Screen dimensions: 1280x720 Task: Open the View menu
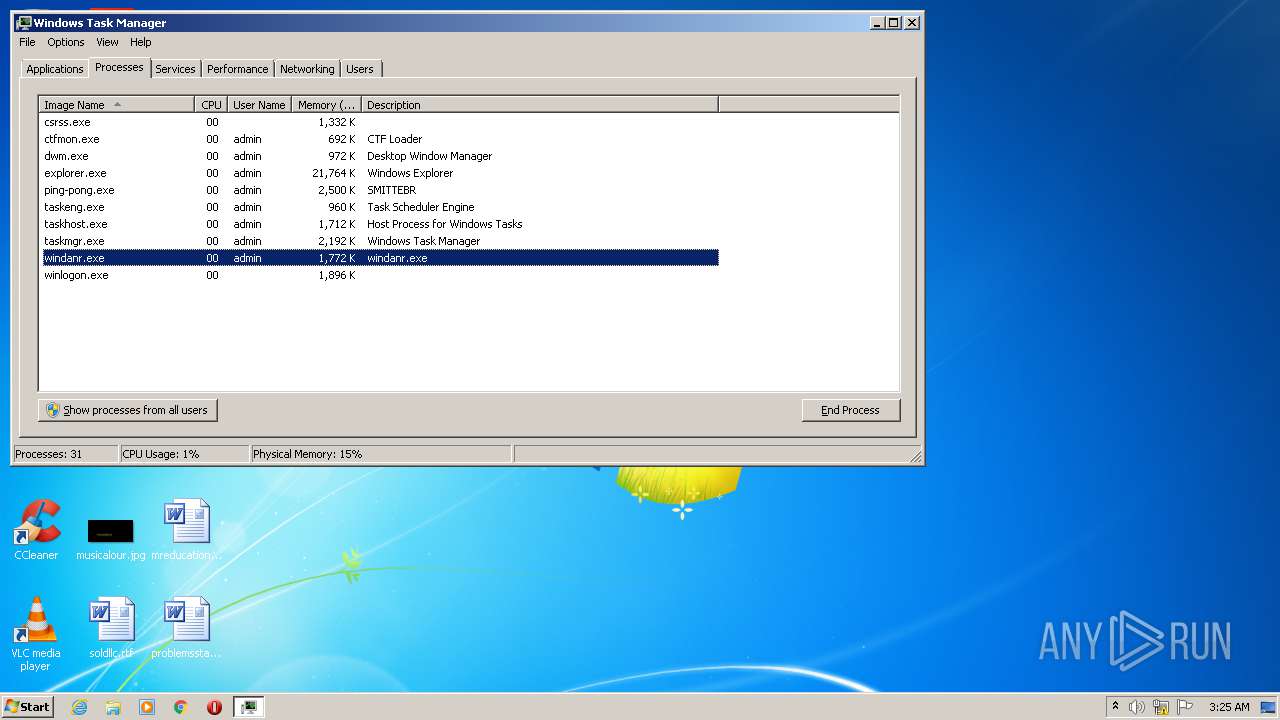click(x=107, y=42)
